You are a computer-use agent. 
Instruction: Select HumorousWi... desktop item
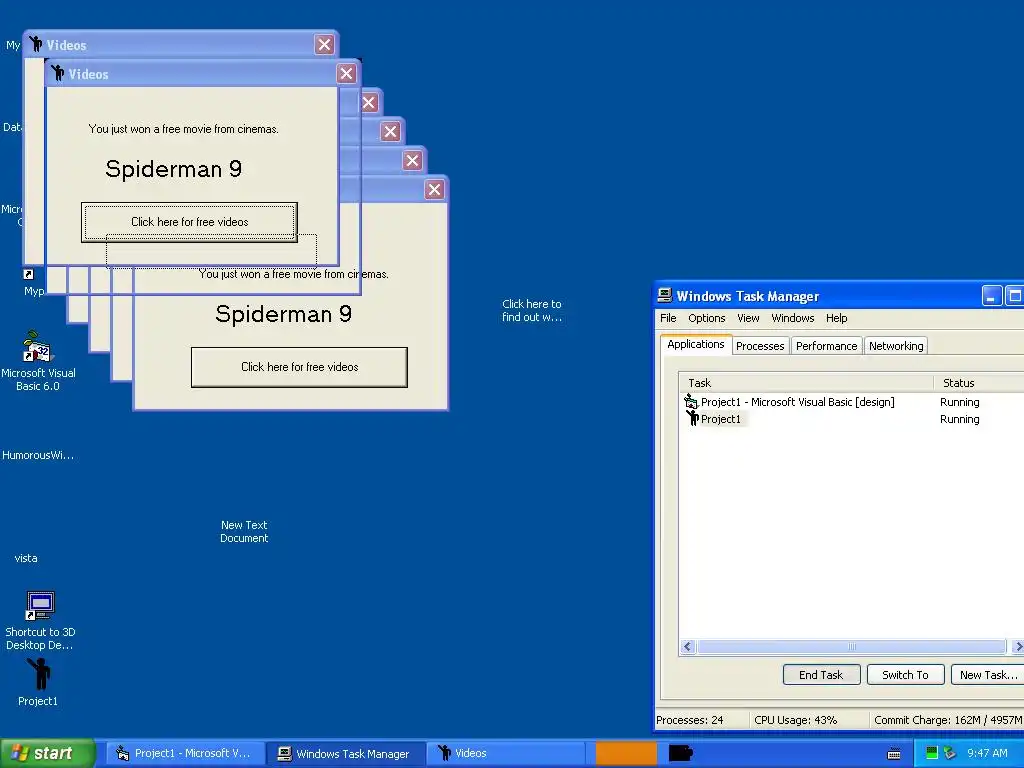38,455
